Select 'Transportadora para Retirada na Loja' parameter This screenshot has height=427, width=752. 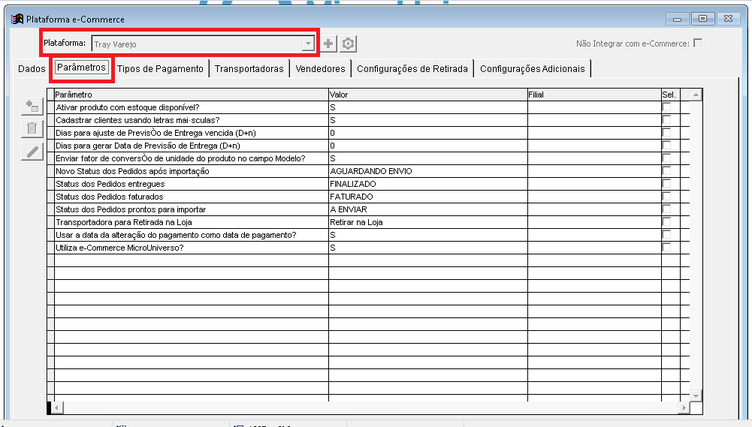tap(191, 222)
